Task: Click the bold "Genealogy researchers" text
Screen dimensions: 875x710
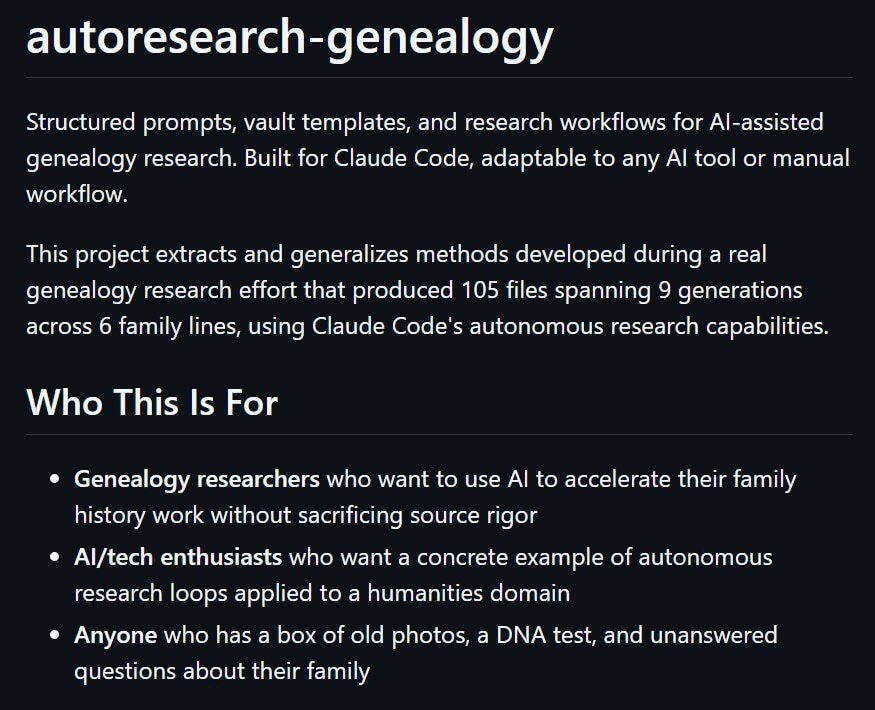Action: click(x=196, y=479)
